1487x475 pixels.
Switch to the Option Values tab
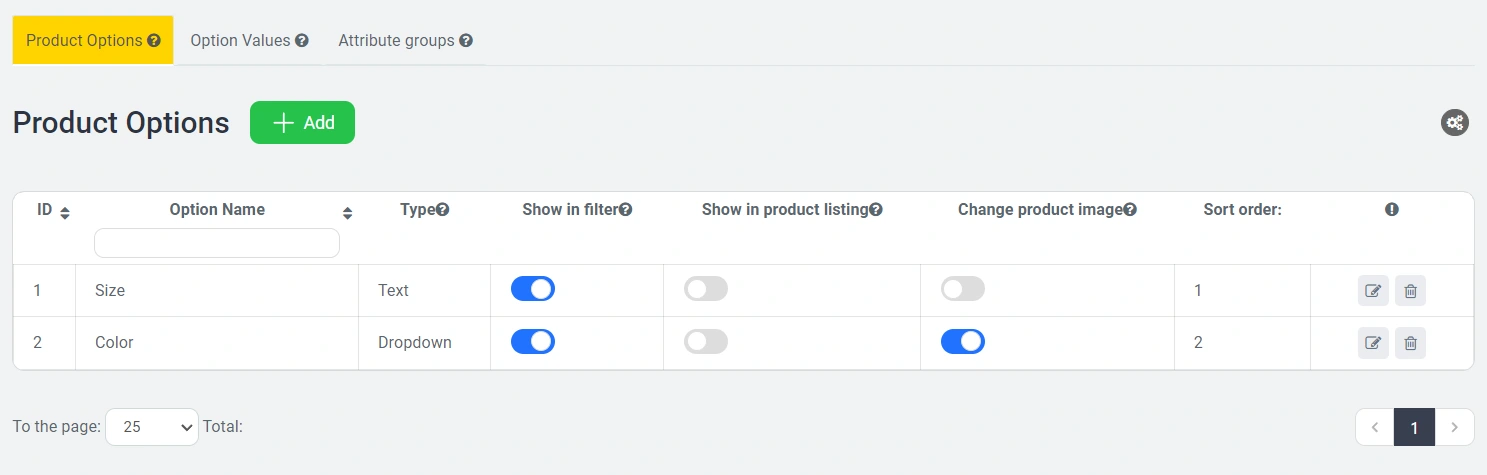coord(249,41)
